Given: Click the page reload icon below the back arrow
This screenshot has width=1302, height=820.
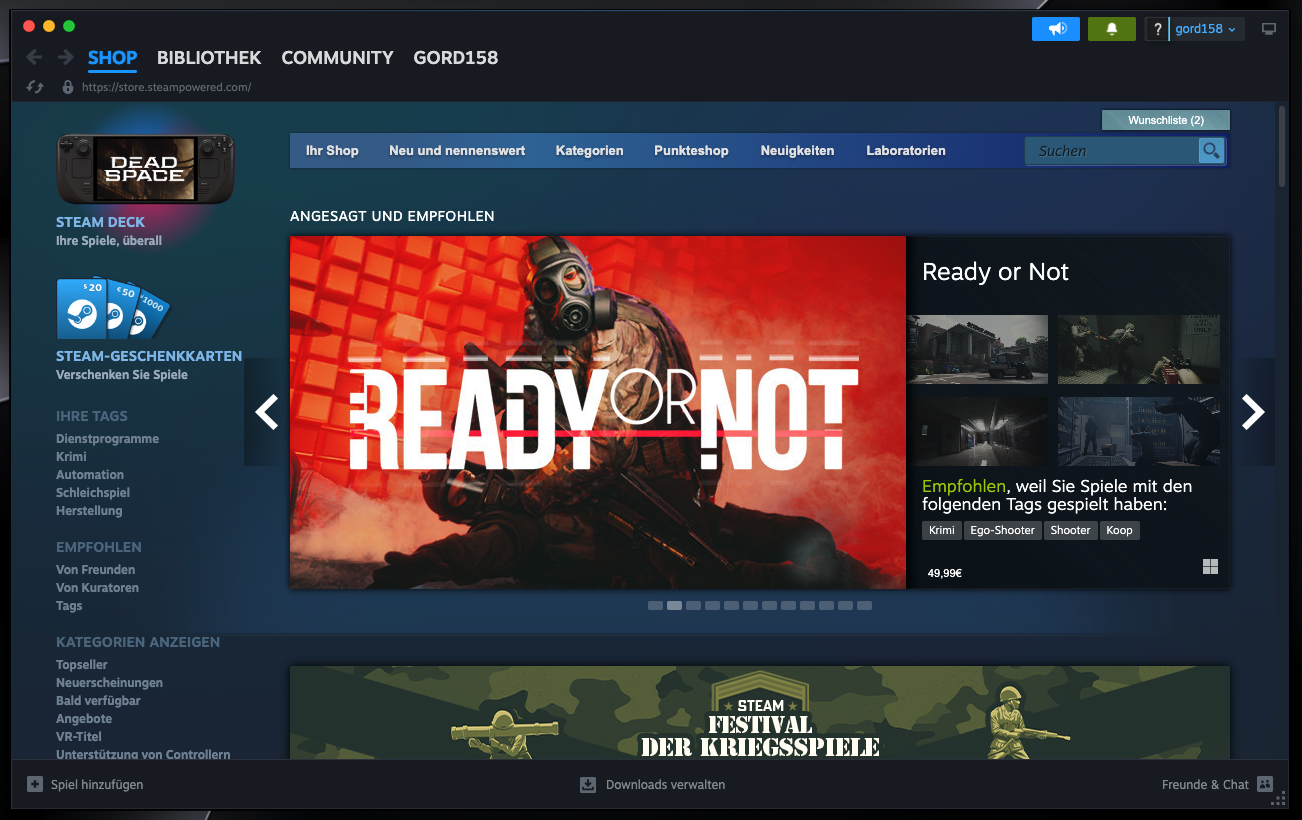Looking at the screenshot, I should pyautogui.click(x=34, y=87).
